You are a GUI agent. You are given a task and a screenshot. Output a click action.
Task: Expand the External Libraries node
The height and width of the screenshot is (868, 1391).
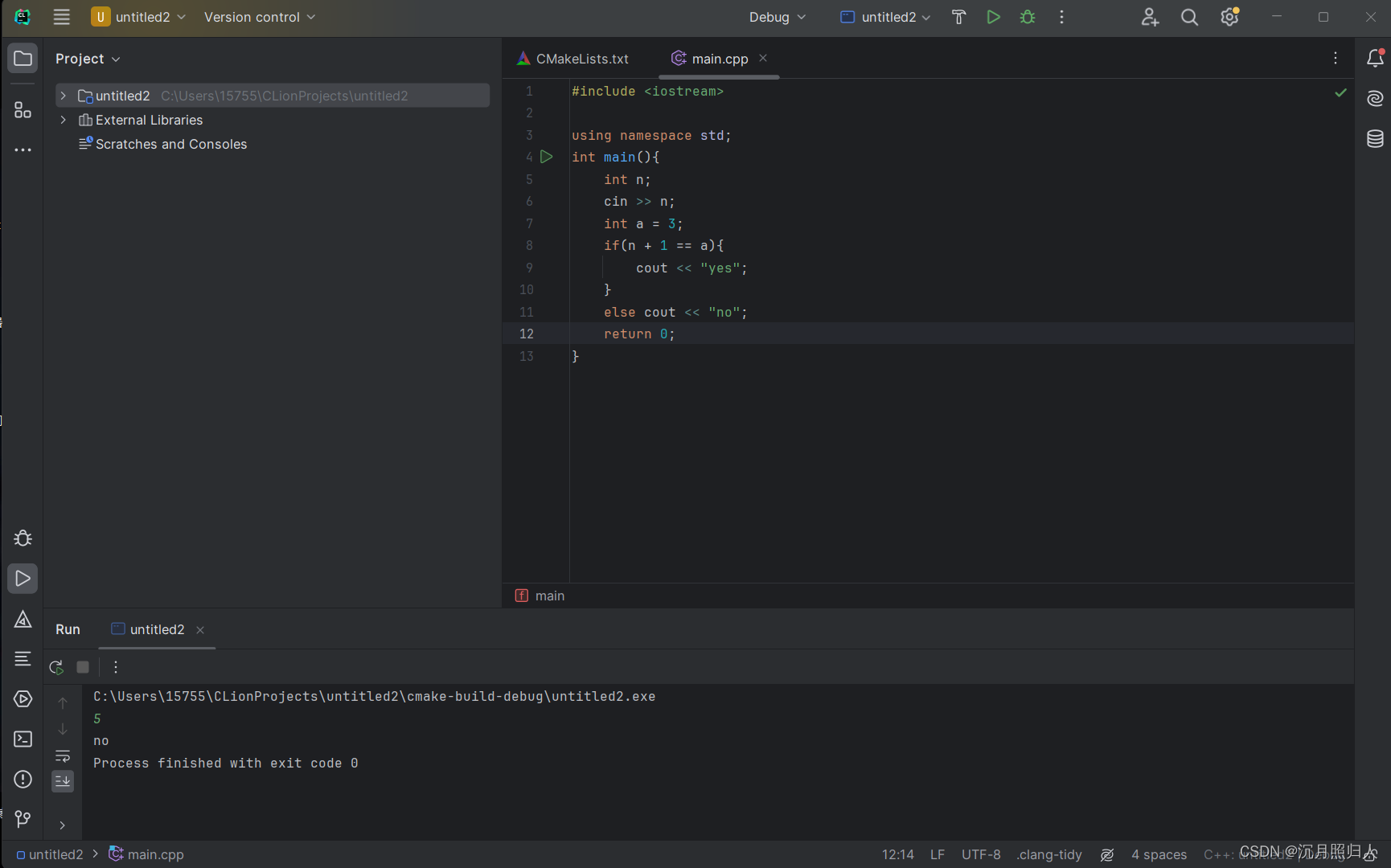pyautogui.click(x=63, y=120)
